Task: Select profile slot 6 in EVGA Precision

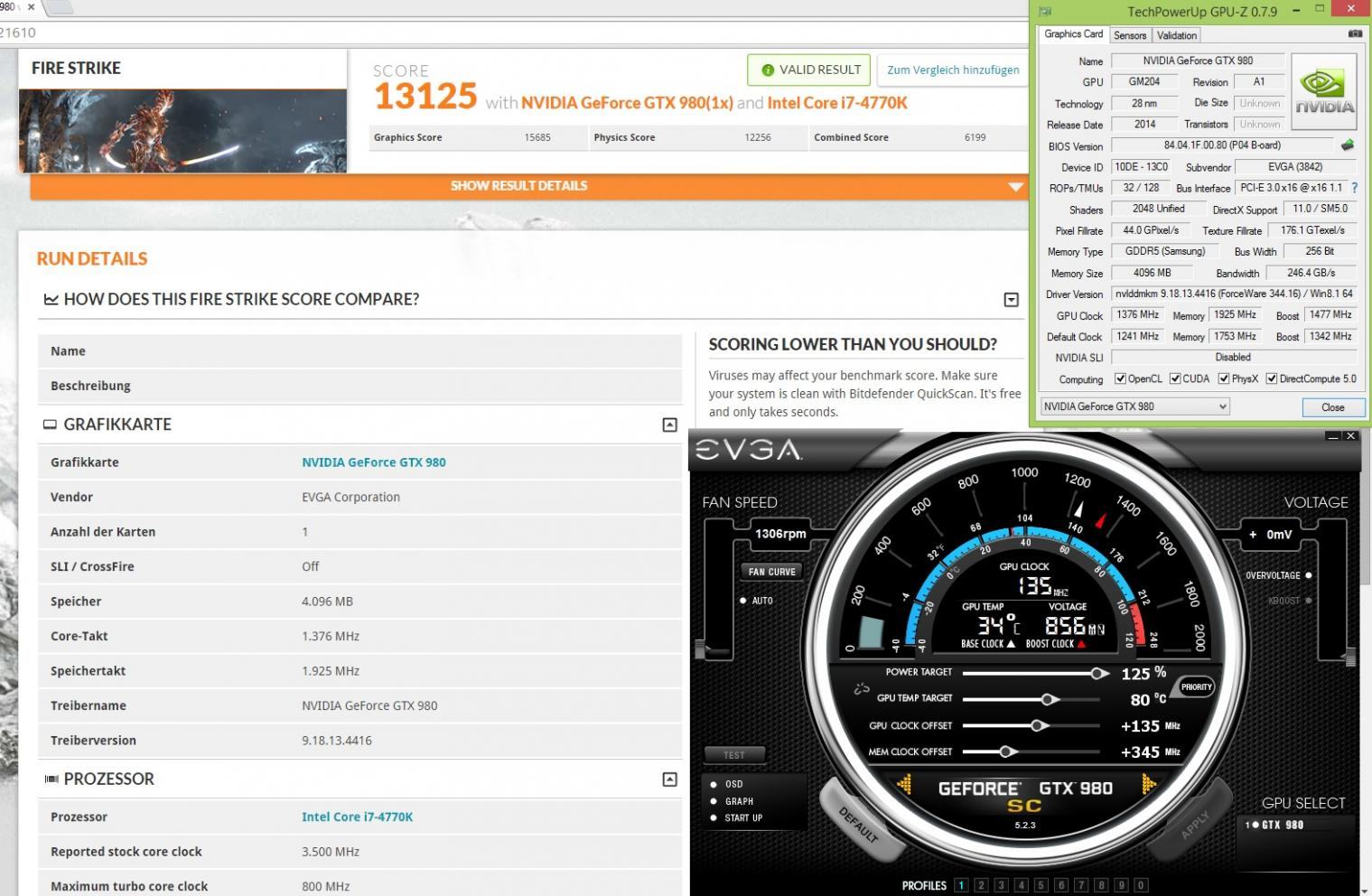Action: pos(1060,885)
